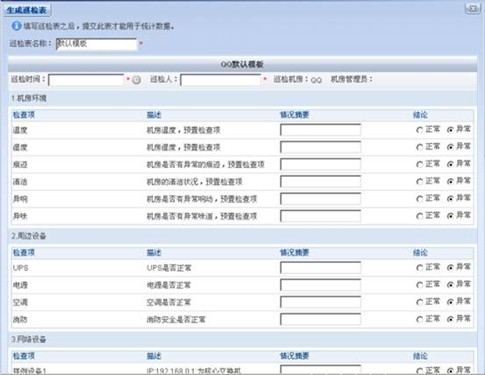Image resolution: width=485 pixels, height=375 pixels.
Task: Close the 生成巡检表 dialog
Action: click(472, 9)
